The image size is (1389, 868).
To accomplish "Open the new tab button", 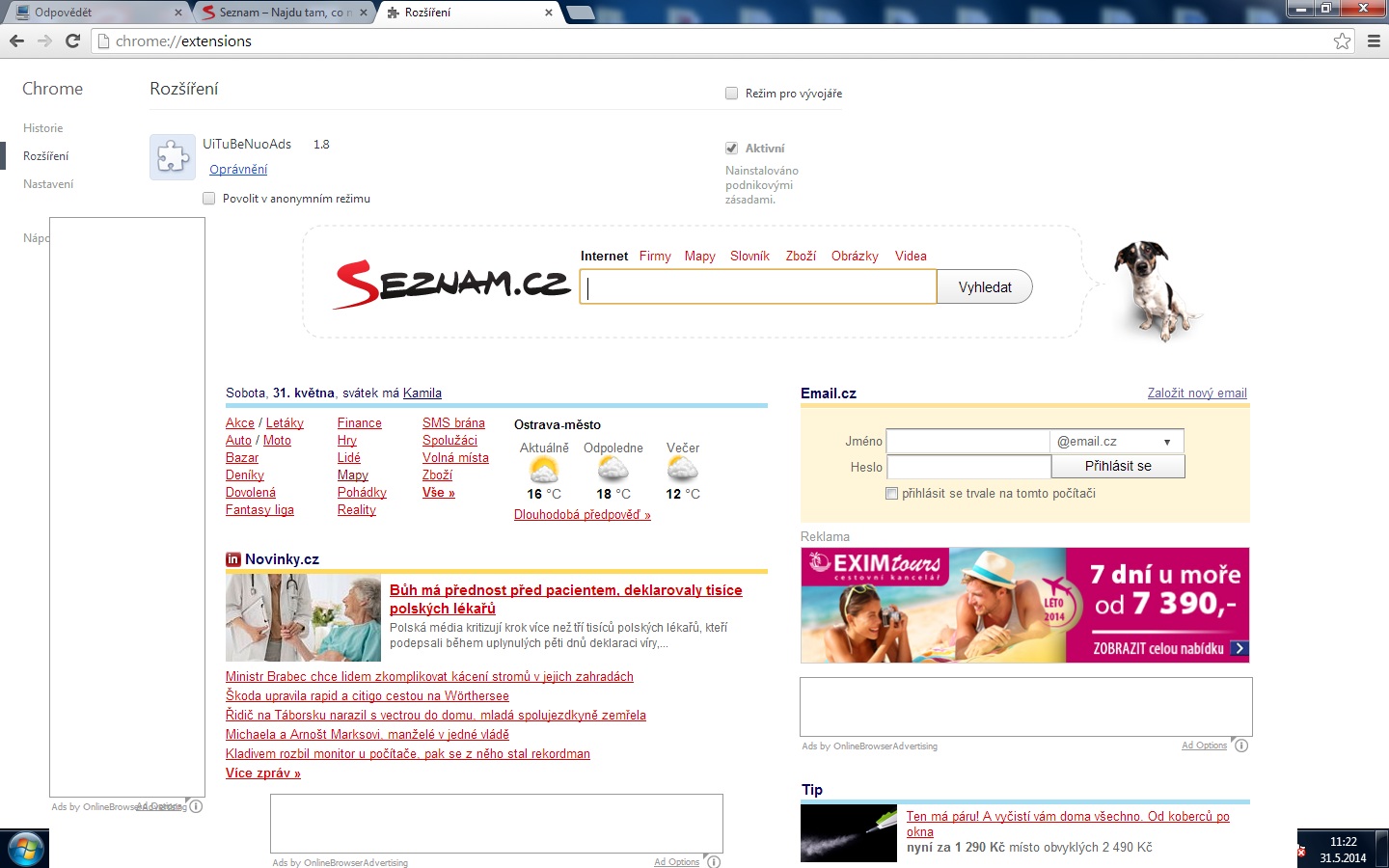I will click(x=580, y=13).
